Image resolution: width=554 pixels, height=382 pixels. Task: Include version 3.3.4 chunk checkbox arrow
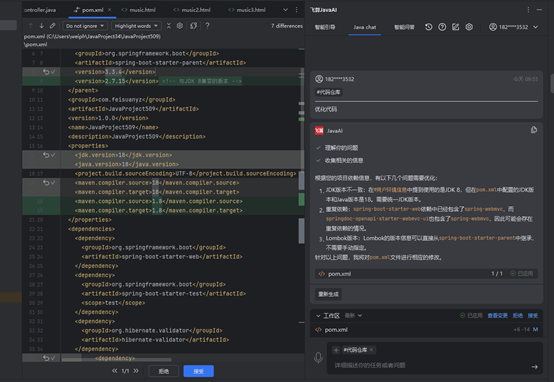[53, 72]
